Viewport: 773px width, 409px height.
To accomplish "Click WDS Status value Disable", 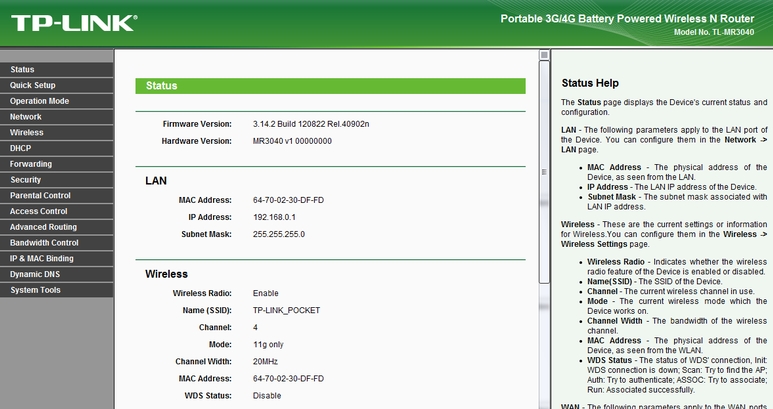I will [x=267, y=396].
